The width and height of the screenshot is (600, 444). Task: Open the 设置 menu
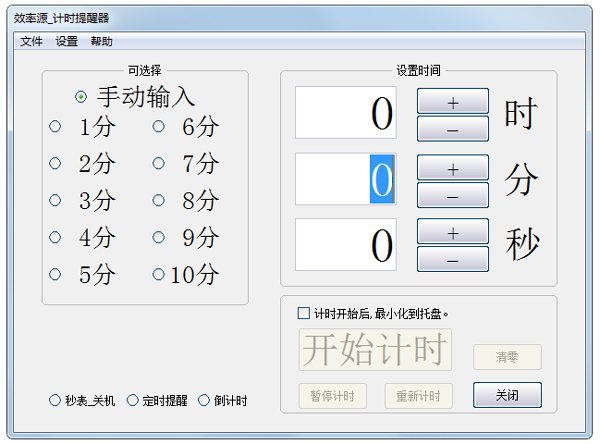tap(67, 41)
